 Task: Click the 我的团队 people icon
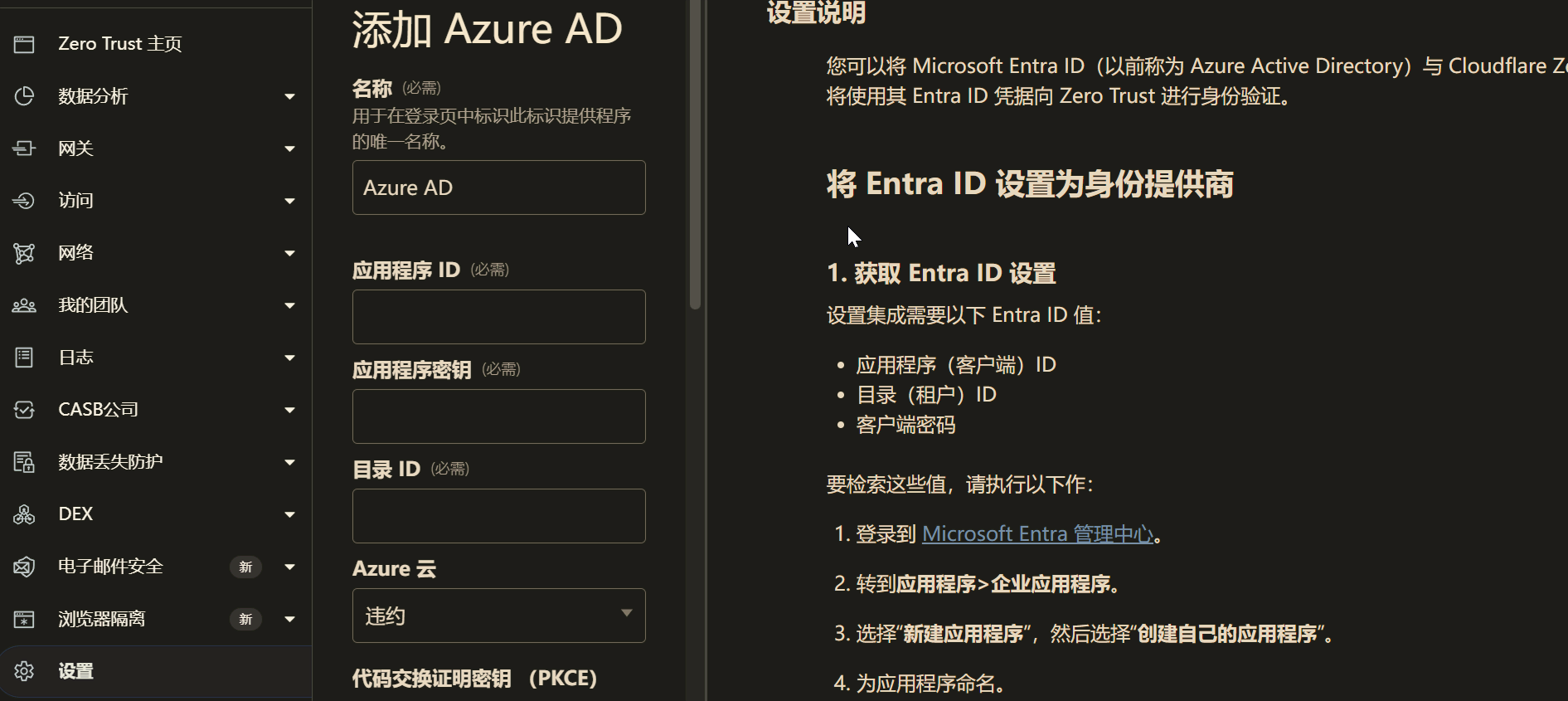[x=24, y=305]
